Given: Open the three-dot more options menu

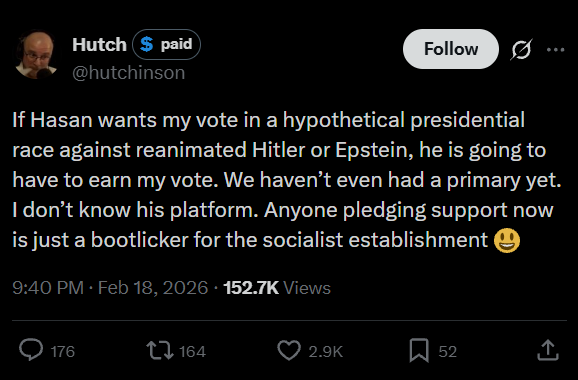Looking at the screenshot, I should 556,49.
